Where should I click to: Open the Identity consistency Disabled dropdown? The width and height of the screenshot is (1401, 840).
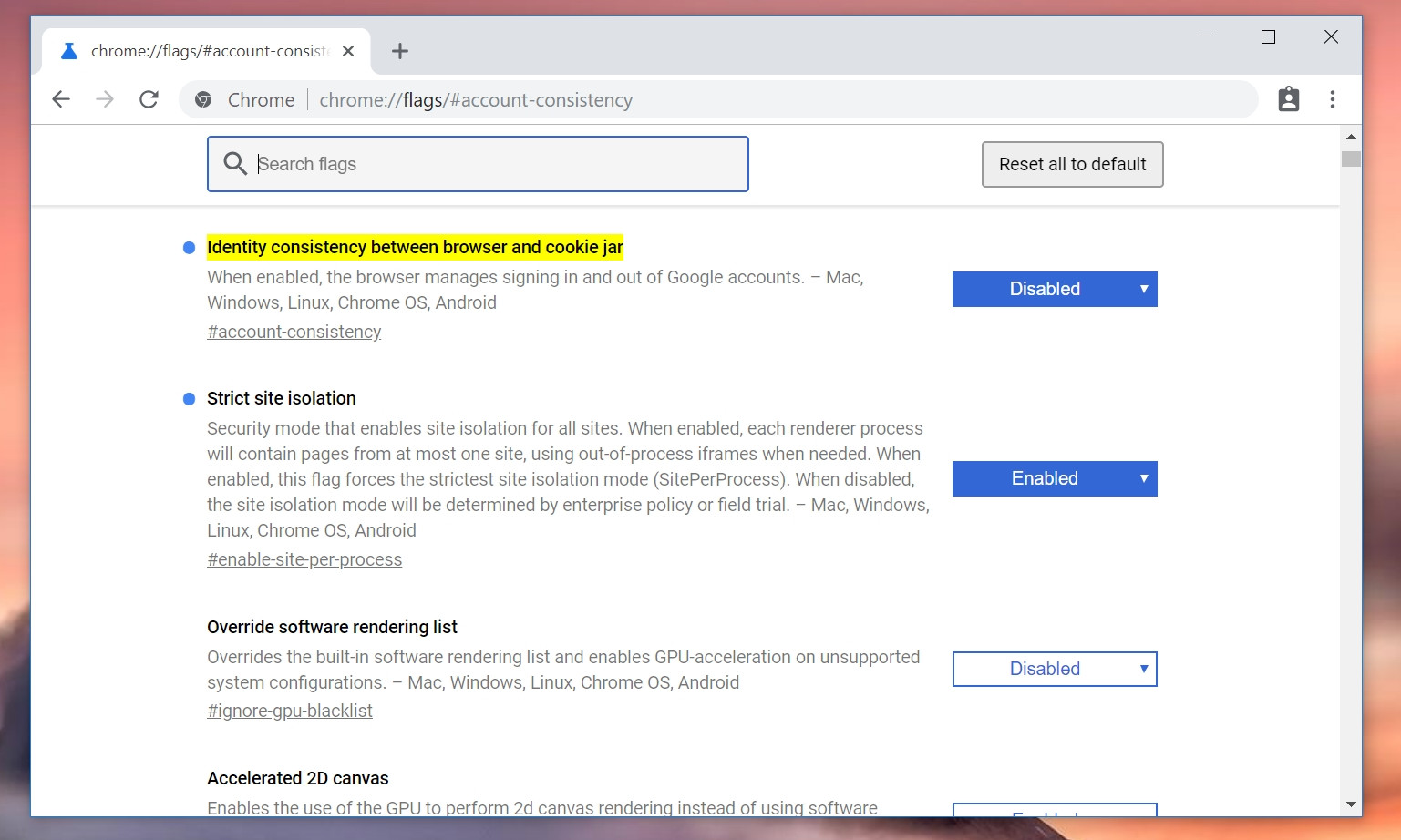point(1055,289)
